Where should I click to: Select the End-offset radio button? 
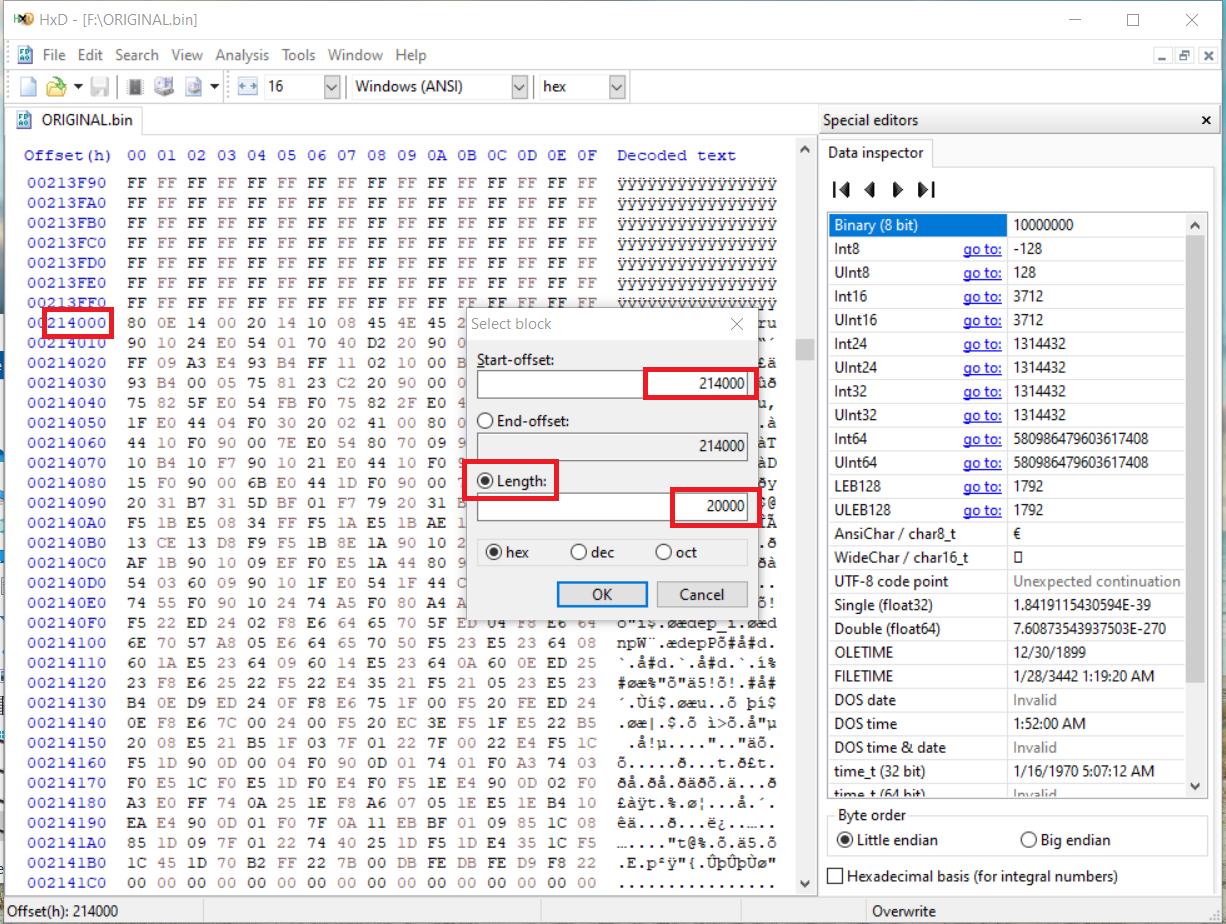point(485,421)
